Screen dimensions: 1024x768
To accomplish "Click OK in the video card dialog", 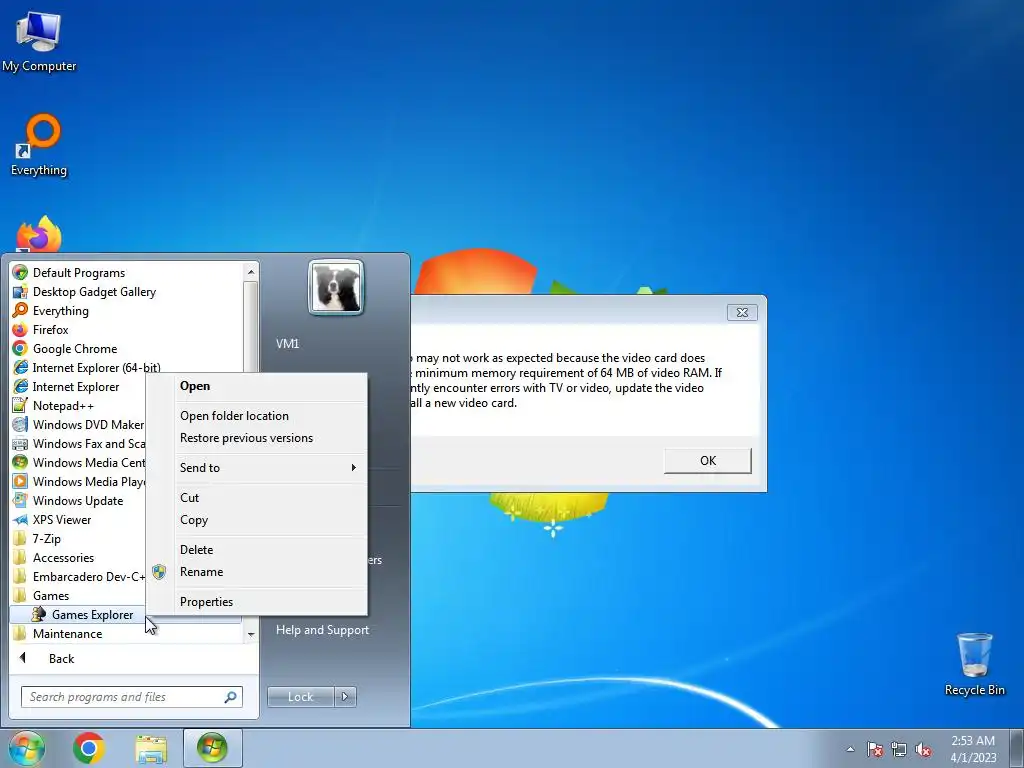I will [x=707, y=460].
